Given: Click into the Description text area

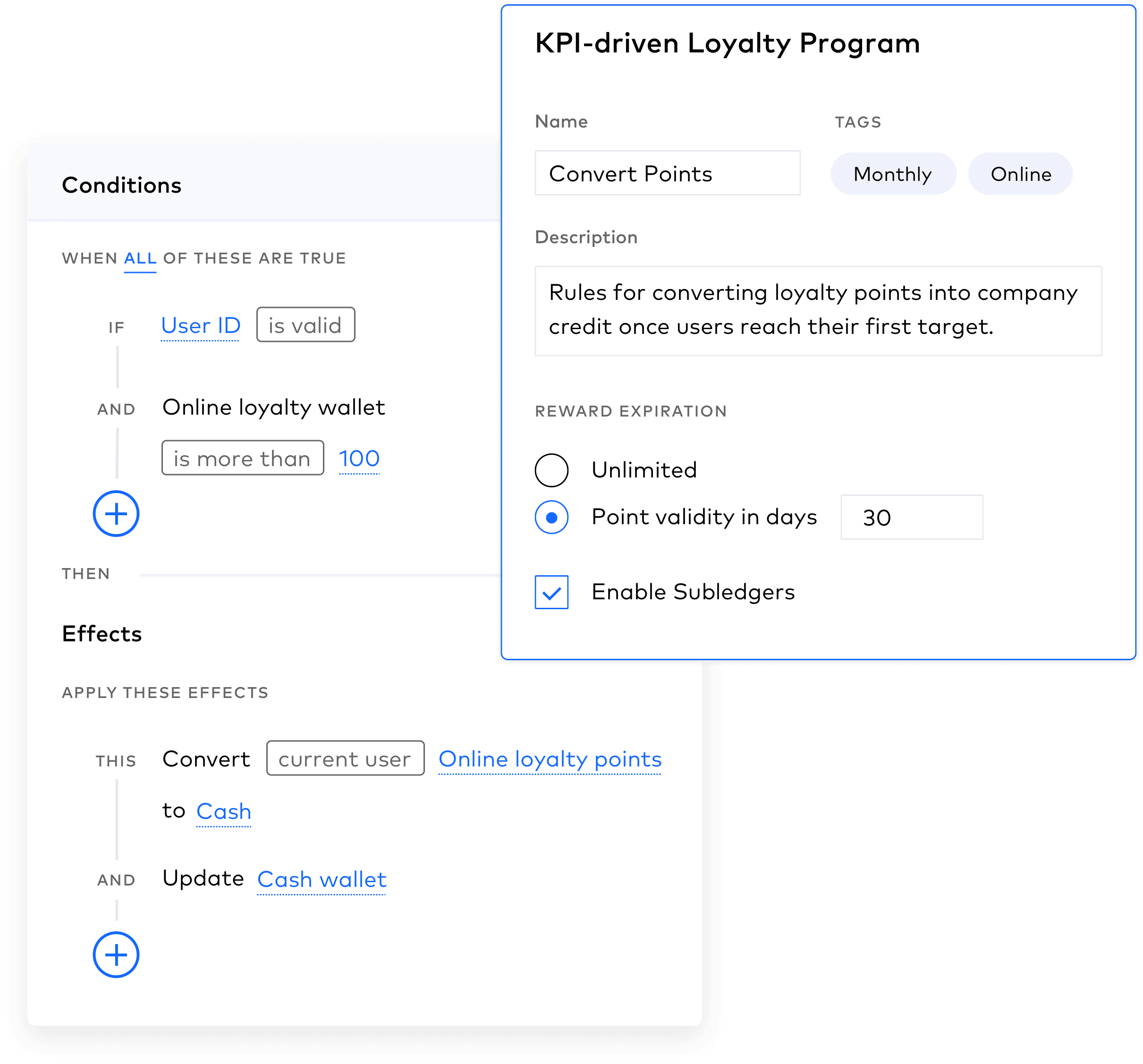Looking at the screenshot, I should (818, 311).
